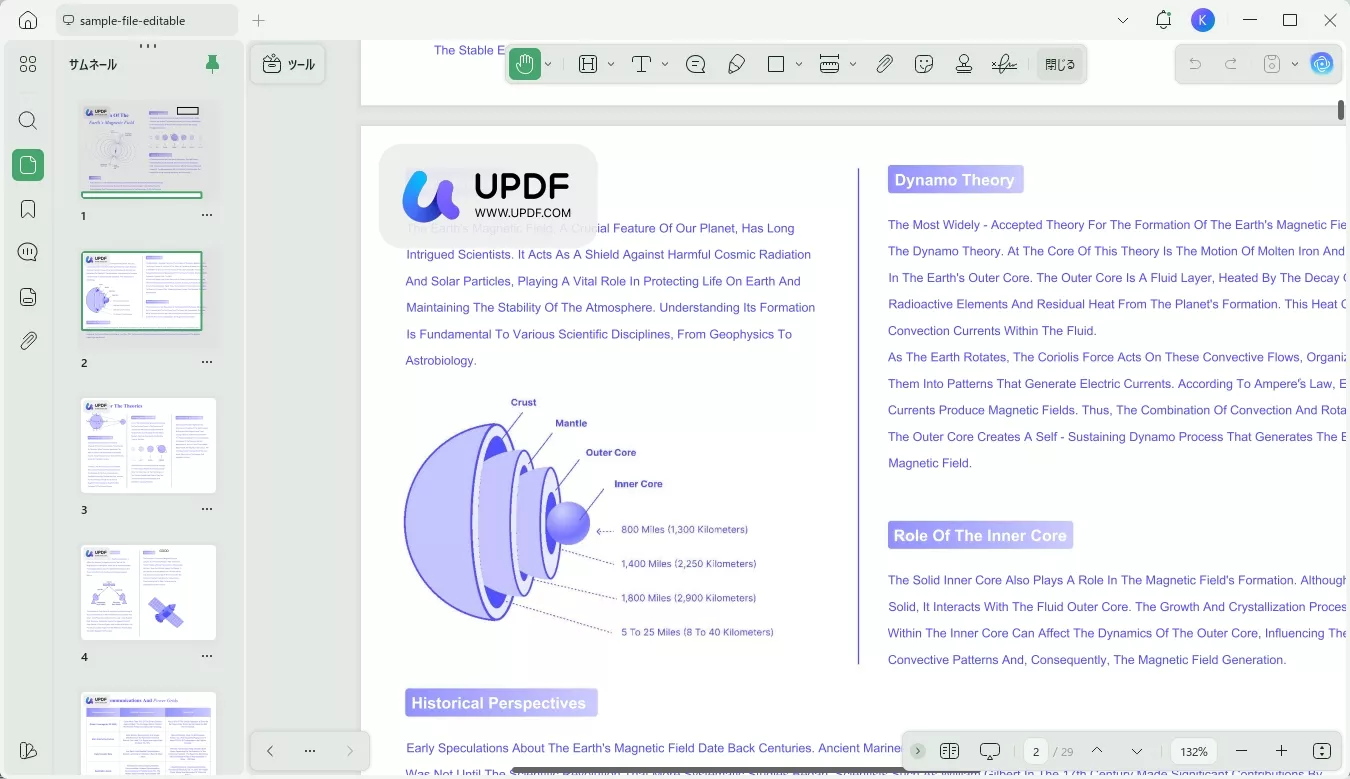Expand the heading tool options dropdown
Image resolution: width=1350 pixels, height=779 pixels.
(610, 63)
